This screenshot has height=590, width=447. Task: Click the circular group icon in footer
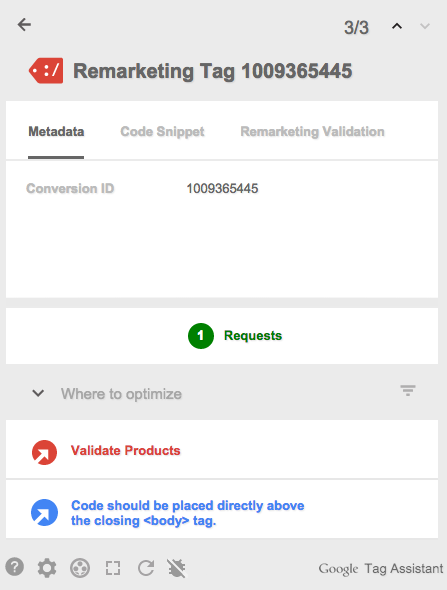tap(80, 568)
